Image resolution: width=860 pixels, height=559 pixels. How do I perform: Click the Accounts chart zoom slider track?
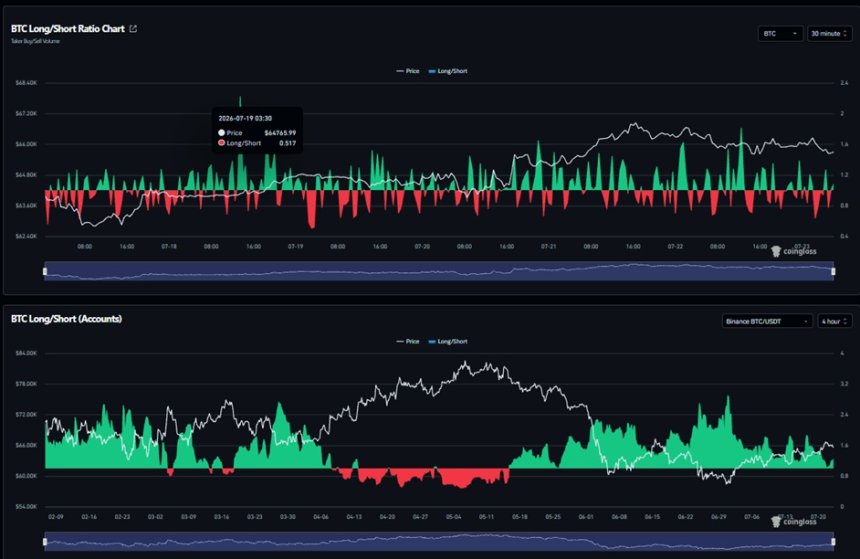(439, 541)
